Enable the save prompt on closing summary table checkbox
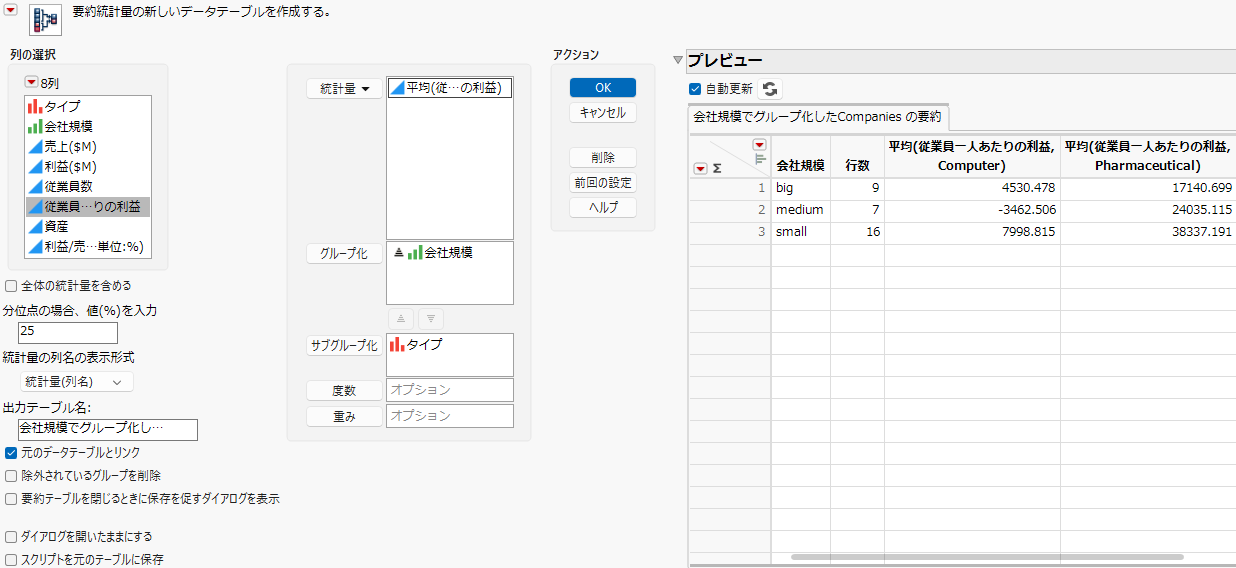1236x568 pixels. 11,498
